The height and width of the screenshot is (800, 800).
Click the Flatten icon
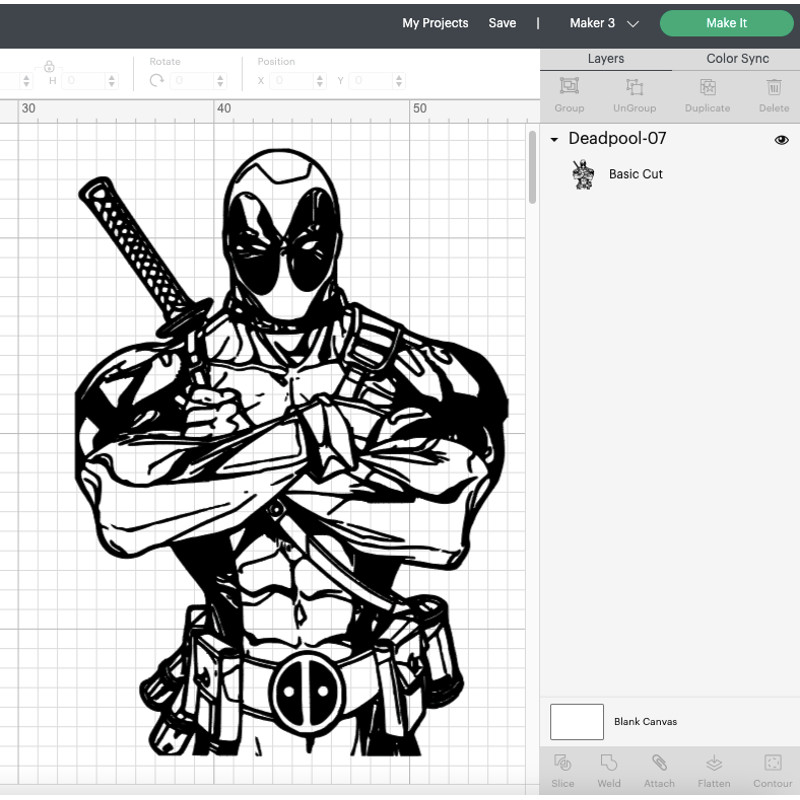tap(714, 763)
